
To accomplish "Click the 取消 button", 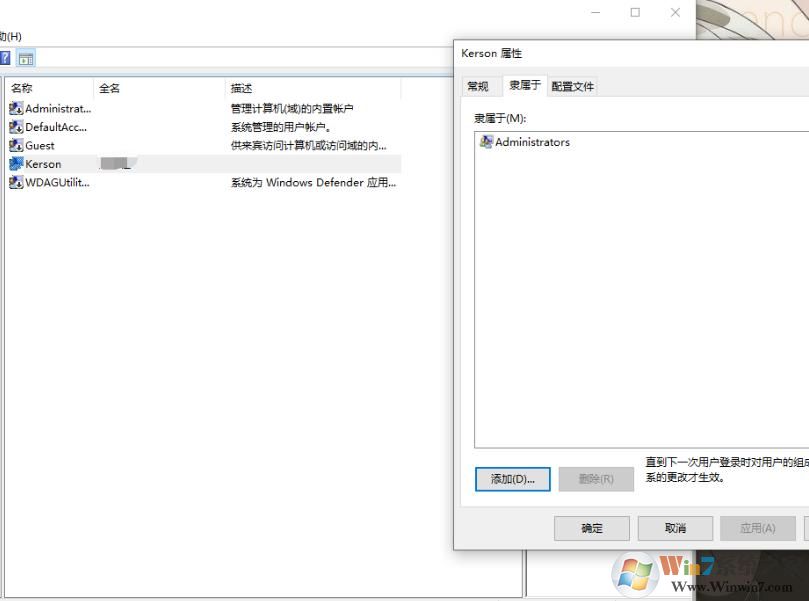I will [x=675, y=528].
